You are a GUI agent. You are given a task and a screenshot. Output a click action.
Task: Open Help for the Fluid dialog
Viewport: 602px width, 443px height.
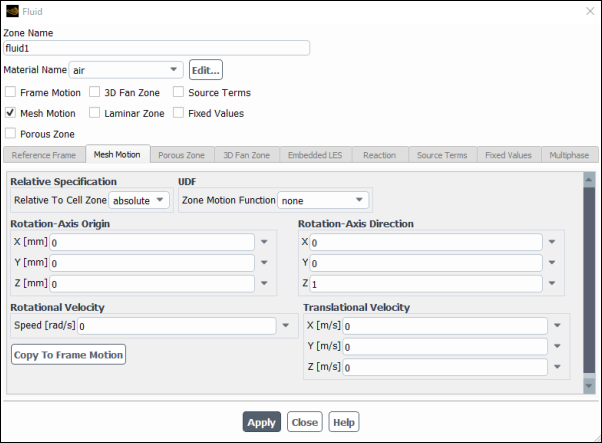click(x=344, y=422)
